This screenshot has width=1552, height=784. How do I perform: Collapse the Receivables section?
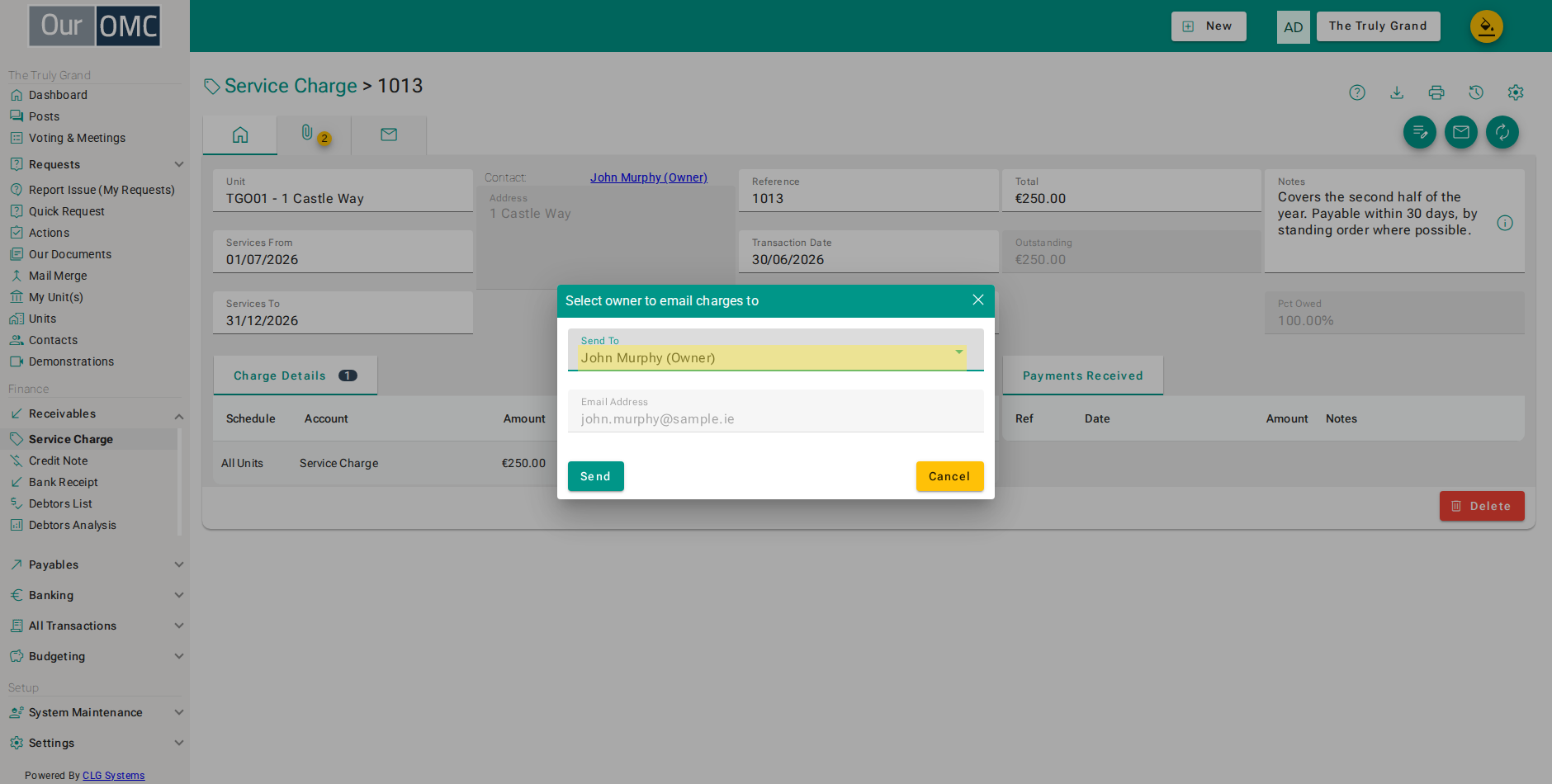[95, 413]
